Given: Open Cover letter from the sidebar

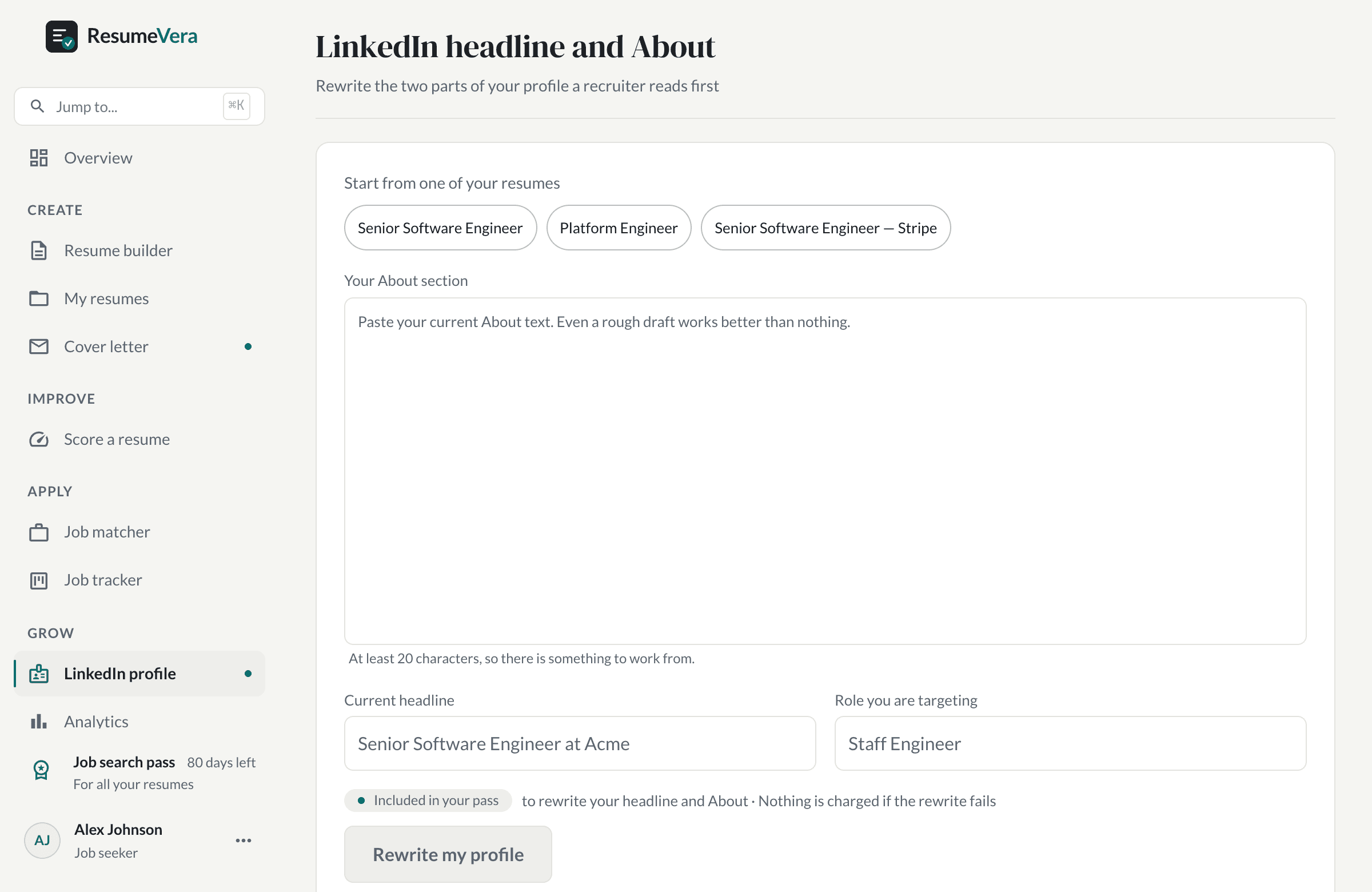Looking at the screenshot, I should 139,346.
